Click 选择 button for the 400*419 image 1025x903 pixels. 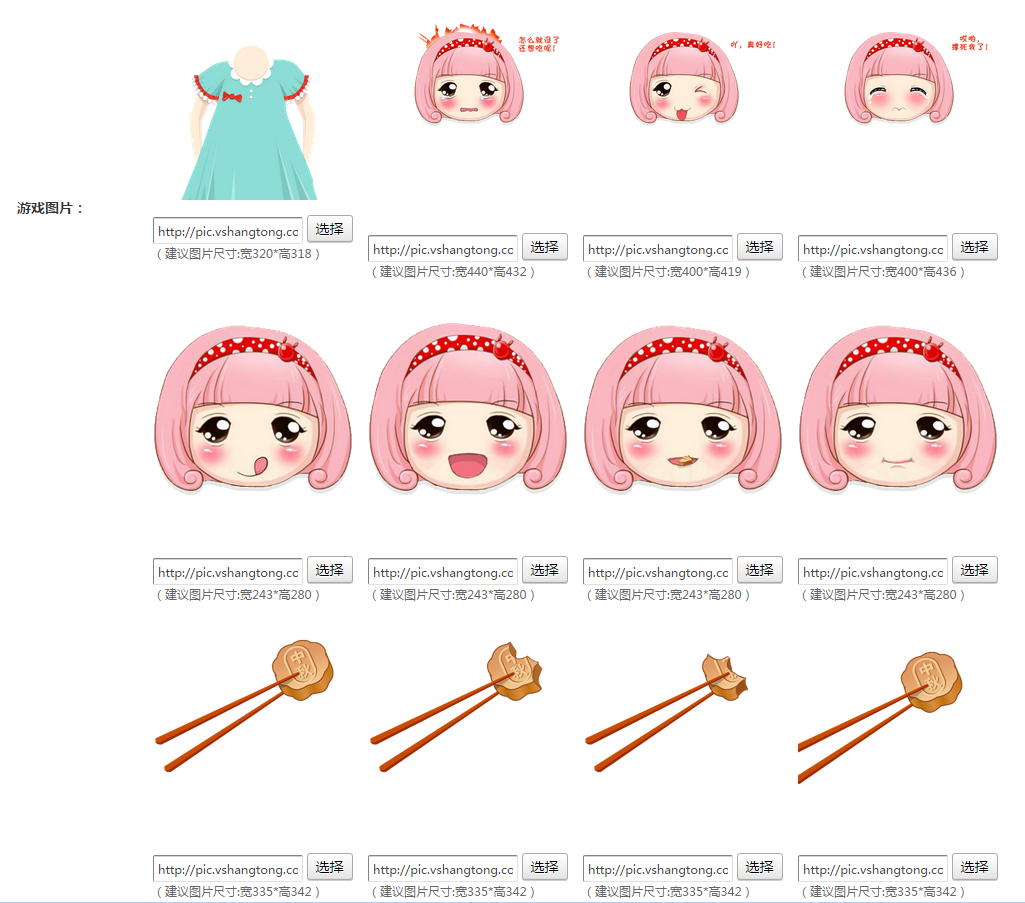(760, 247)
